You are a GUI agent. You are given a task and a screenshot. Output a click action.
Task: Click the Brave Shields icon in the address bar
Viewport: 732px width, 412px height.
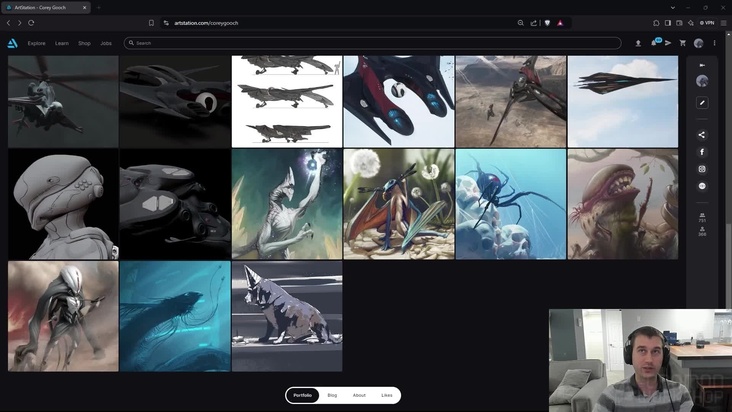point(546,22)
